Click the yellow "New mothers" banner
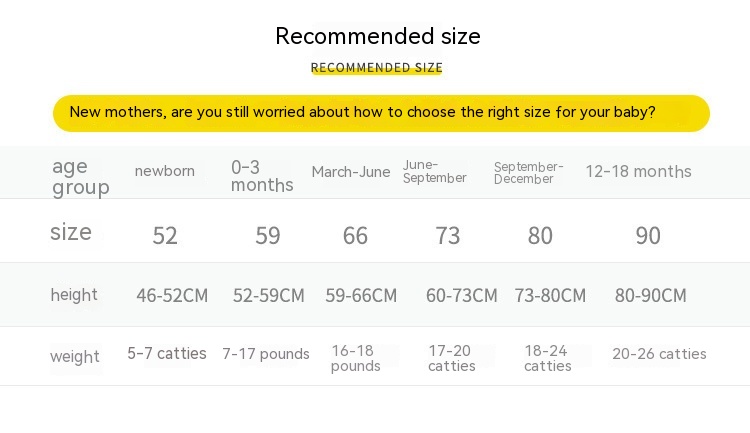 coord(380,113)
